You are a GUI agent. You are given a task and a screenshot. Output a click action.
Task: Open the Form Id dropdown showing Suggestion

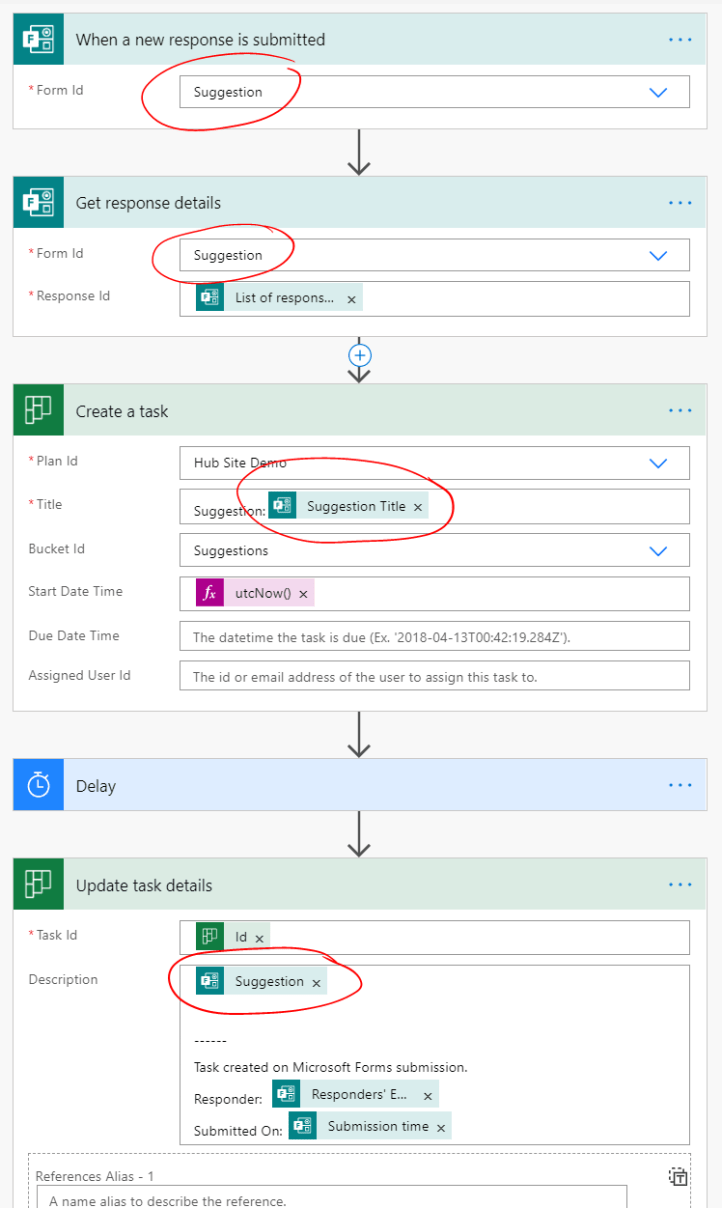(658, 91)
